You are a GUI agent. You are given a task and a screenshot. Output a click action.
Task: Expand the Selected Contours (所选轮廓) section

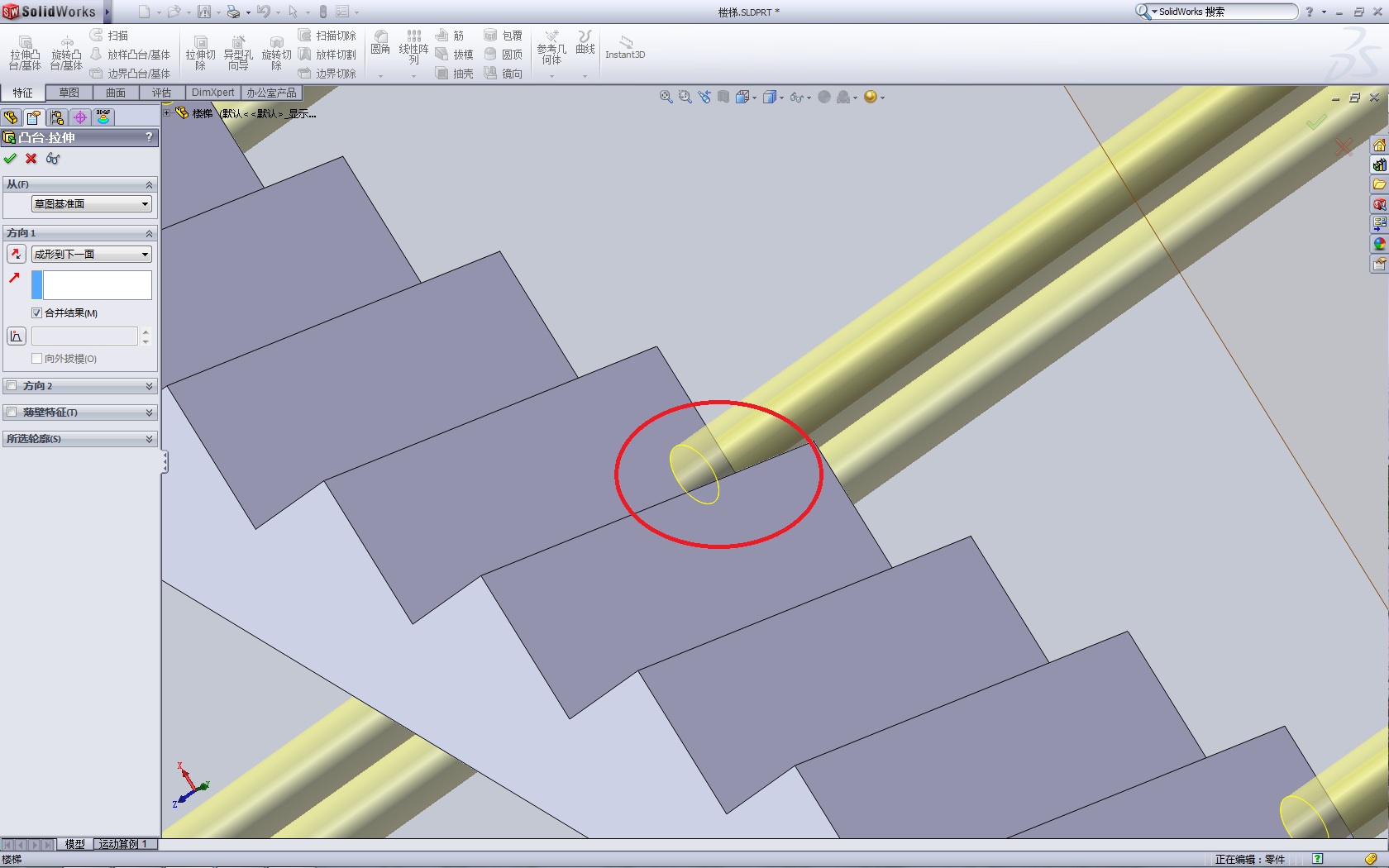coord(150,439)
